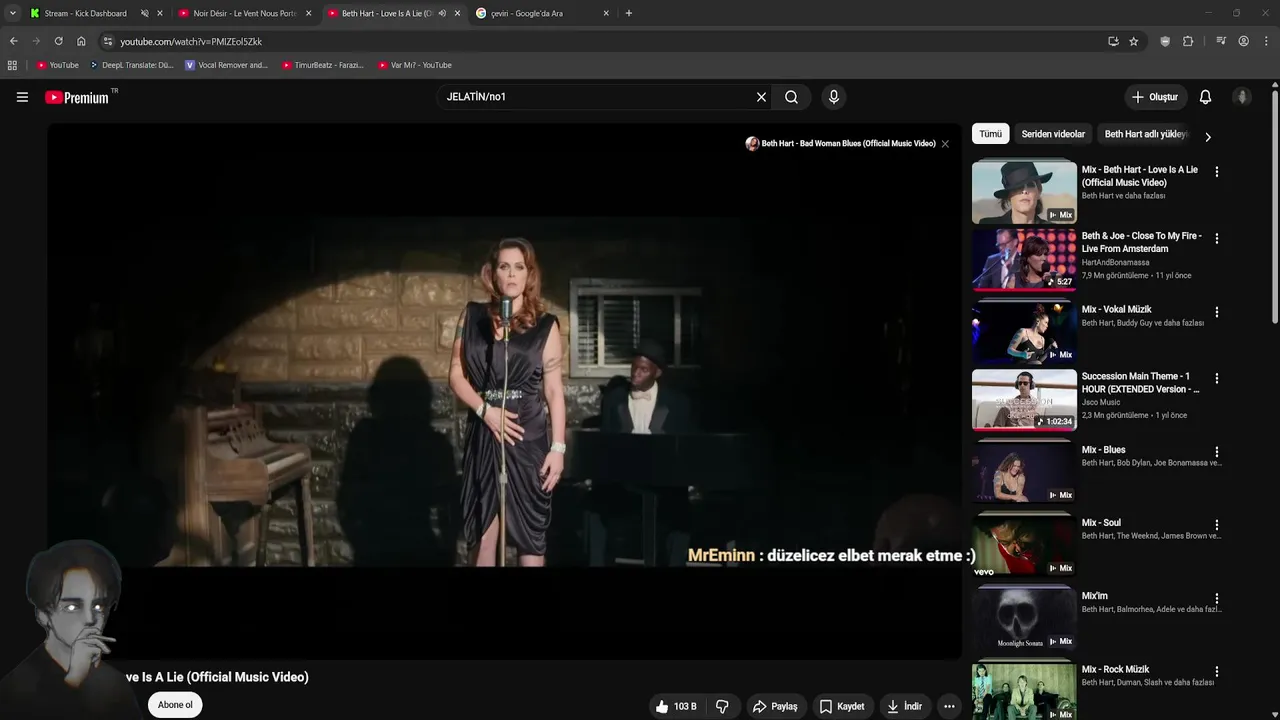This screenshot has height=720, width=1280.
Task: Subscribe using Abone ol button
Action: (x=175, y=705)
